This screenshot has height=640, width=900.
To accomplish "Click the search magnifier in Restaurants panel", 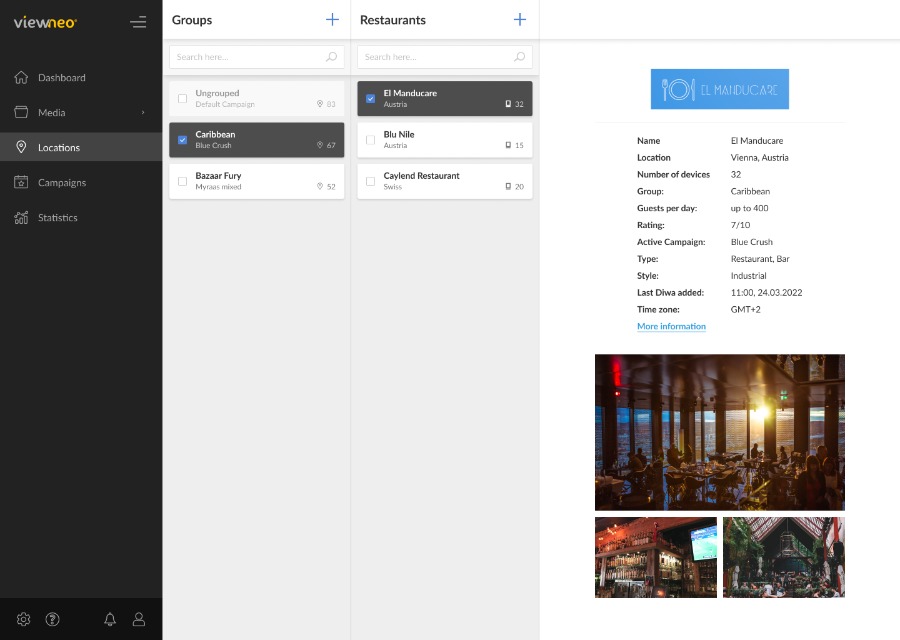I will [x=520, y=57].
